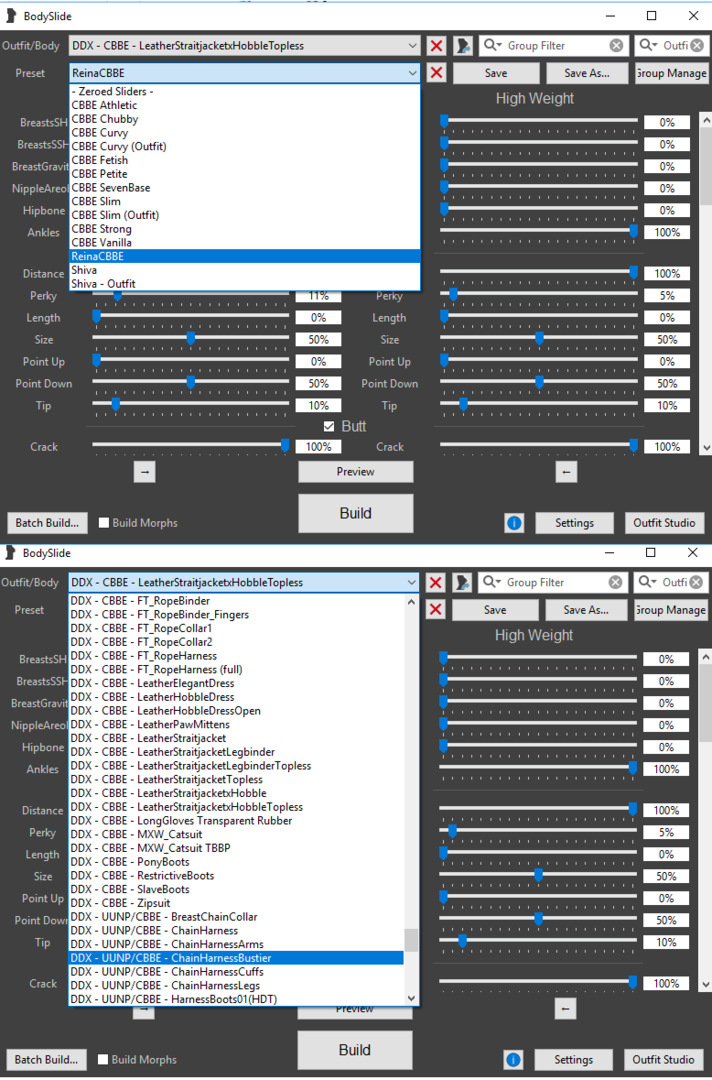Click the blue info icon in bottom window
The width and height of the screenshot is (712, 1080).
tap(513, 1059)
